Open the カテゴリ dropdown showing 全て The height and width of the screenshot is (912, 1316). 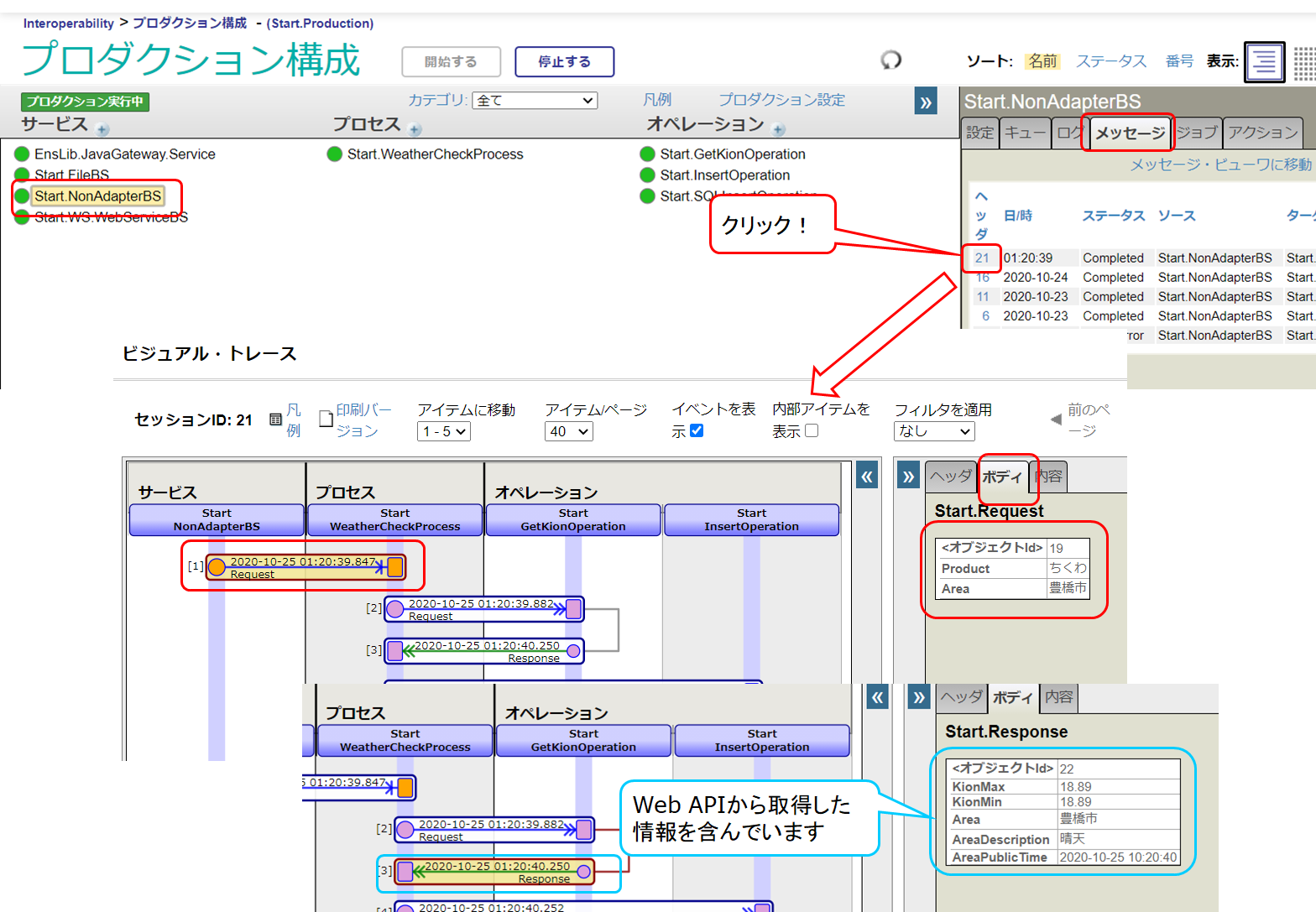coord(535,101)
